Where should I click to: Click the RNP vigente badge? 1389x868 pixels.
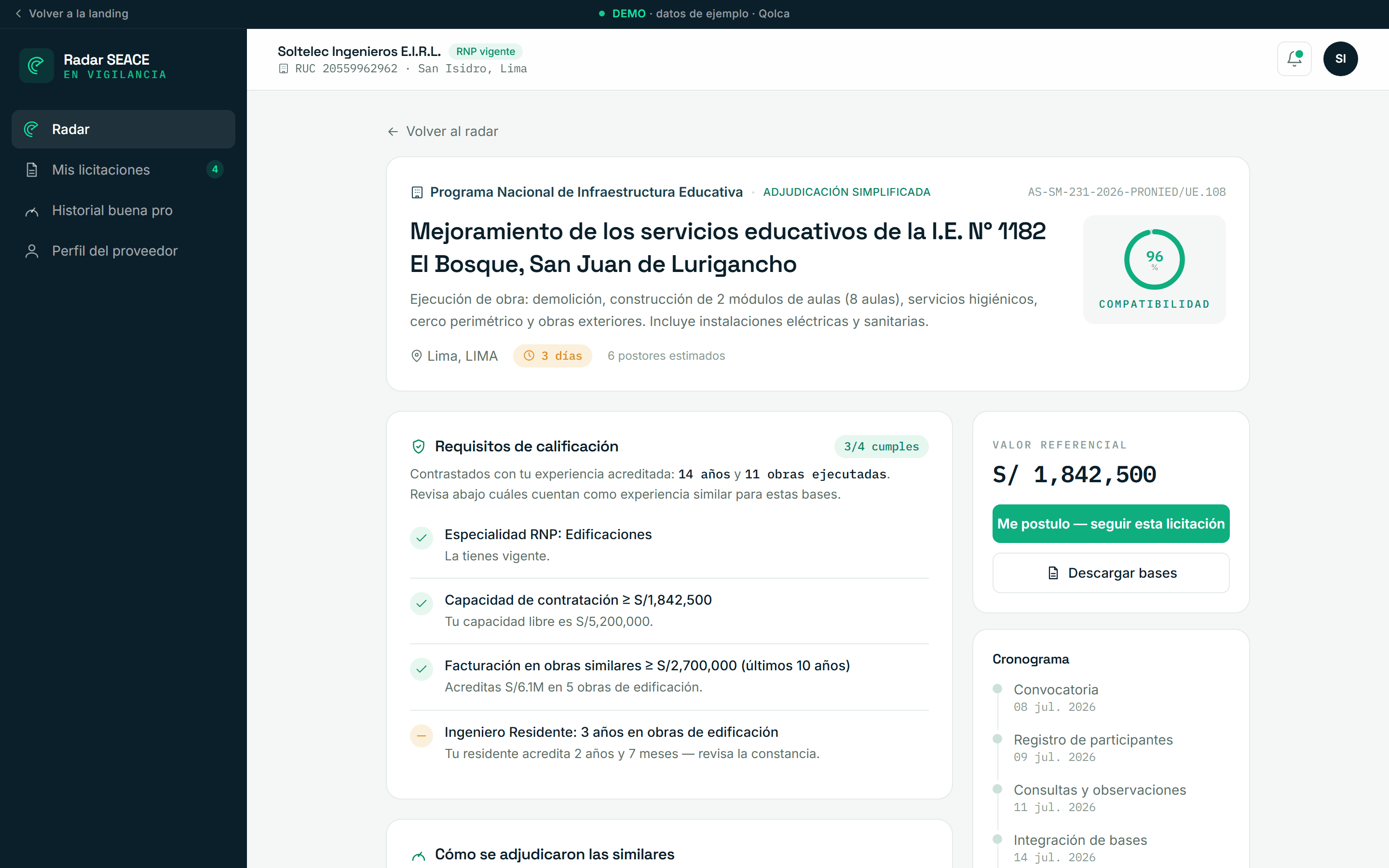pyautogui.click(x=486, y=52)
